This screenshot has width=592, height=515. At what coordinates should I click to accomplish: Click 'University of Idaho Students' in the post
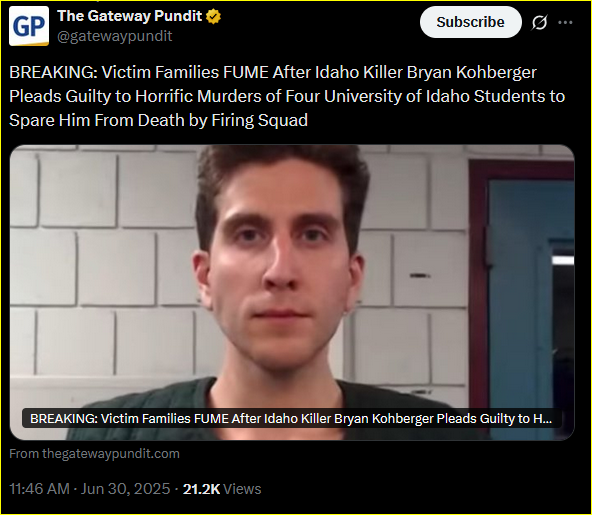click(434, 96)
